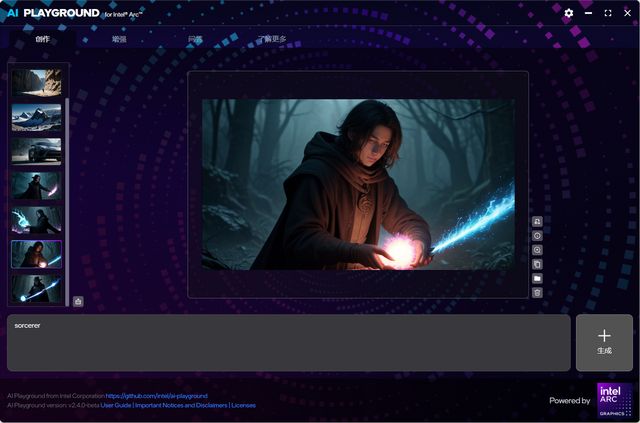Select the canyon landscape thumbnail
Screen dimensions: 640x423
pos(36,83)
